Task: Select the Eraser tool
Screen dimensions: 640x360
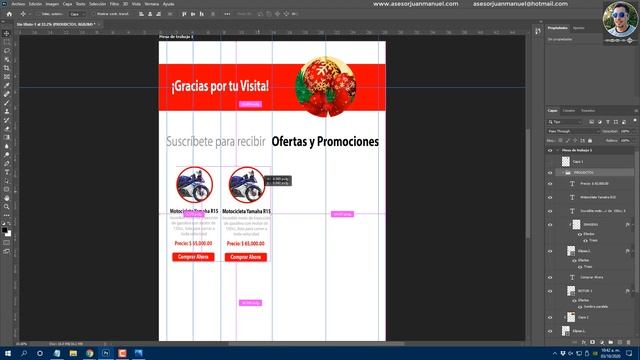Action: click(7, 129)
